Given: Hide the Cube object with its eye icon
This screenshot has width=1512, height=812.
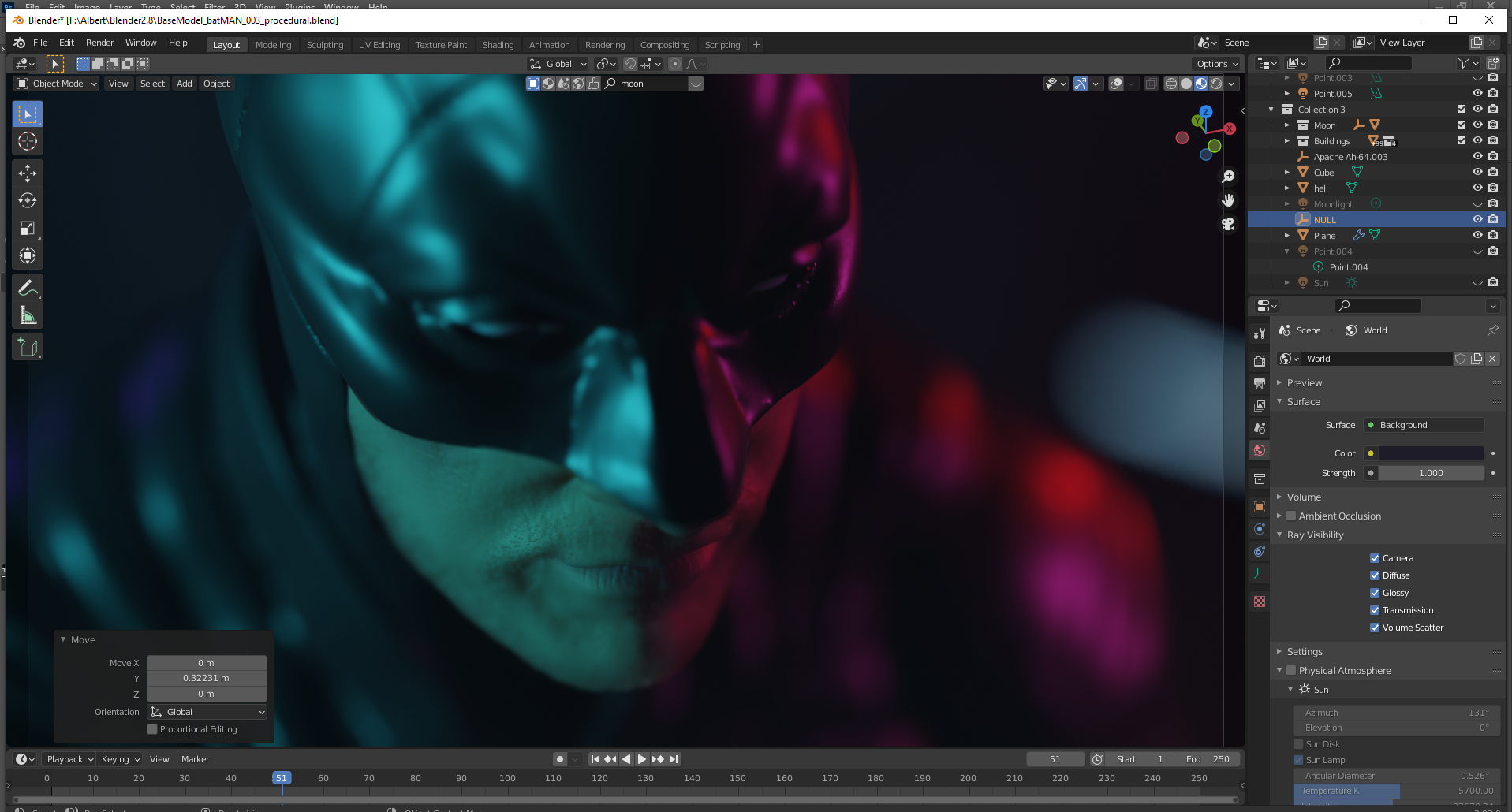Looking at the screenshot, I should pyautogui.click(x=1477, y=172).
